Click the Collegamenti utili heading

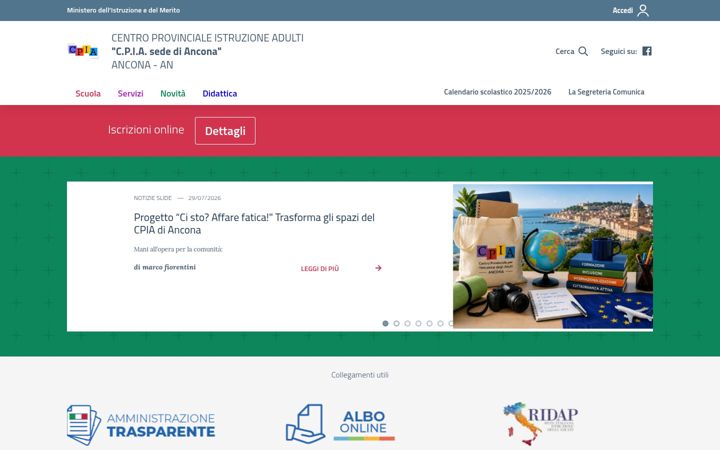(360, 375)
